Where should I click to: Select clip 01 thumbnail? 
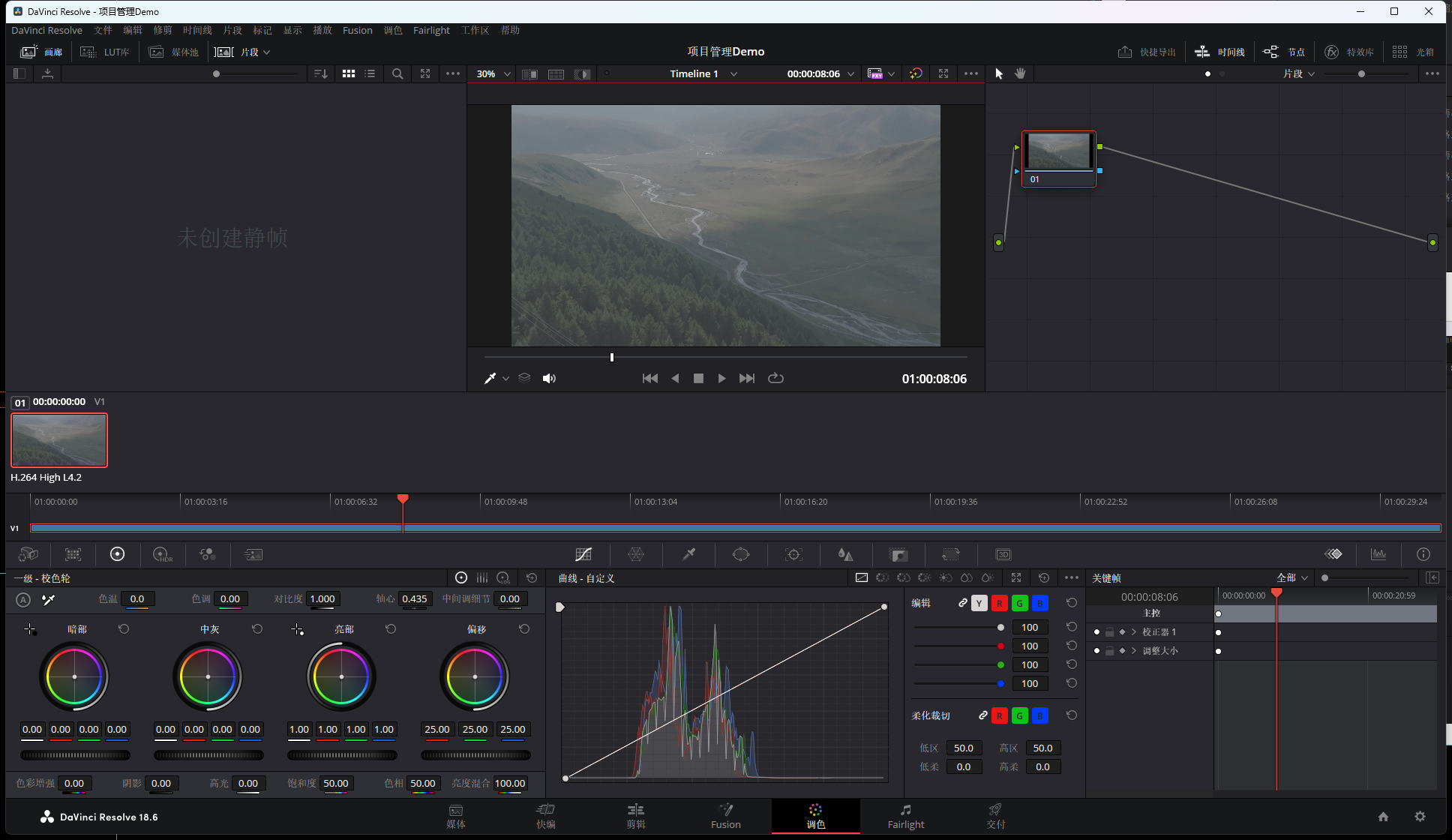[x=59, y=440]
